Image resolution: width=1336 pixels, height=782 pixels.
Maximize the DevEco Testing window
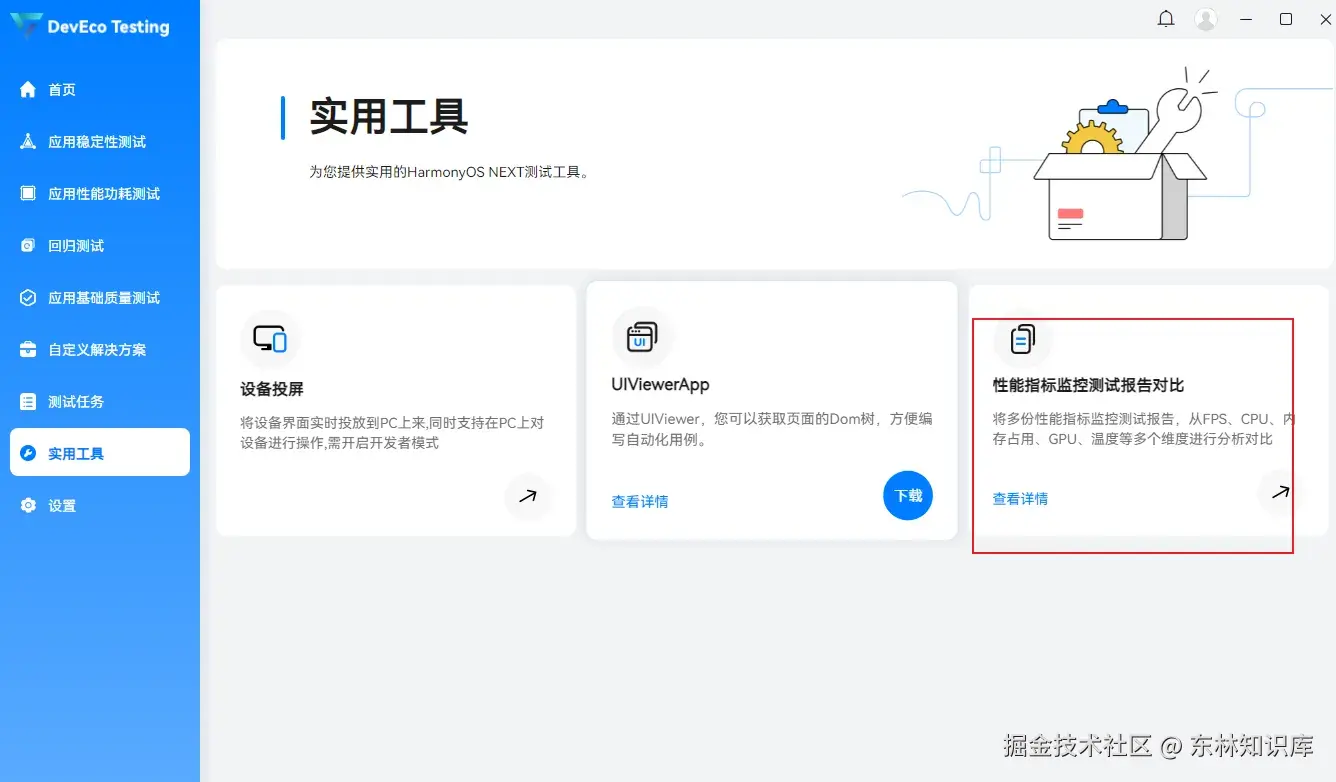pos(1286,19)
